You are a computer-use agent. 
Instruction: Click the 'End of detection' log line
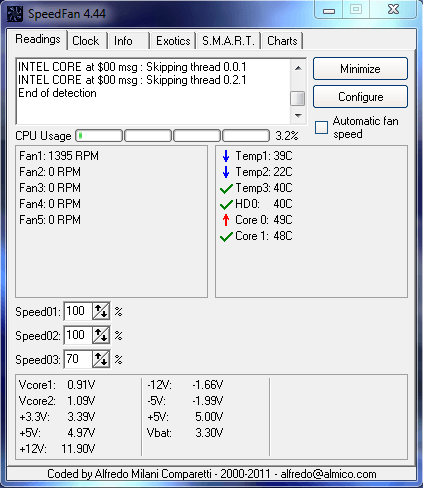coord(57,93)
